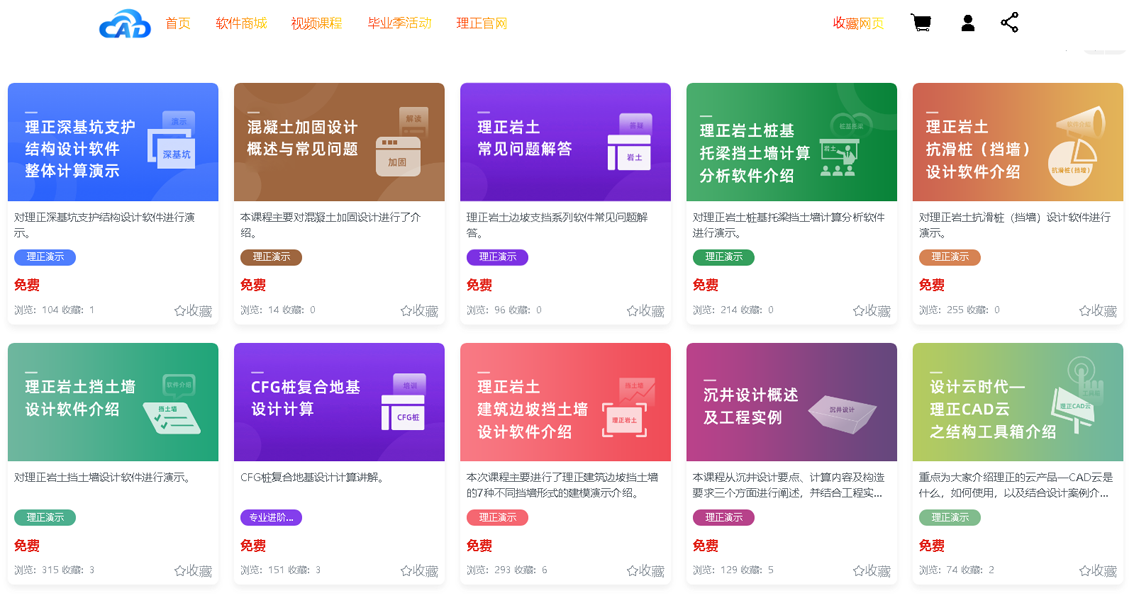Favorite the 建筑边坡挡土墙 course via star
Viewport: 1134px width, 598px height.
tap(646, 571)
